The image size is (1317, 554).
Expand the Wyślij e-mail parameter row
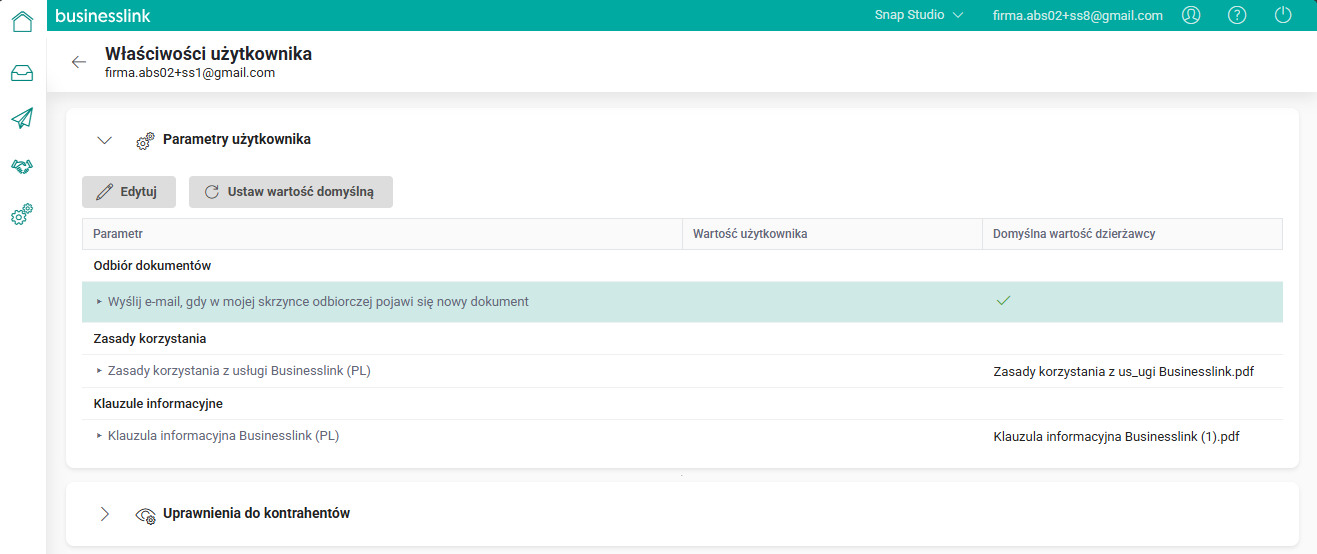[x=100, y=301]
